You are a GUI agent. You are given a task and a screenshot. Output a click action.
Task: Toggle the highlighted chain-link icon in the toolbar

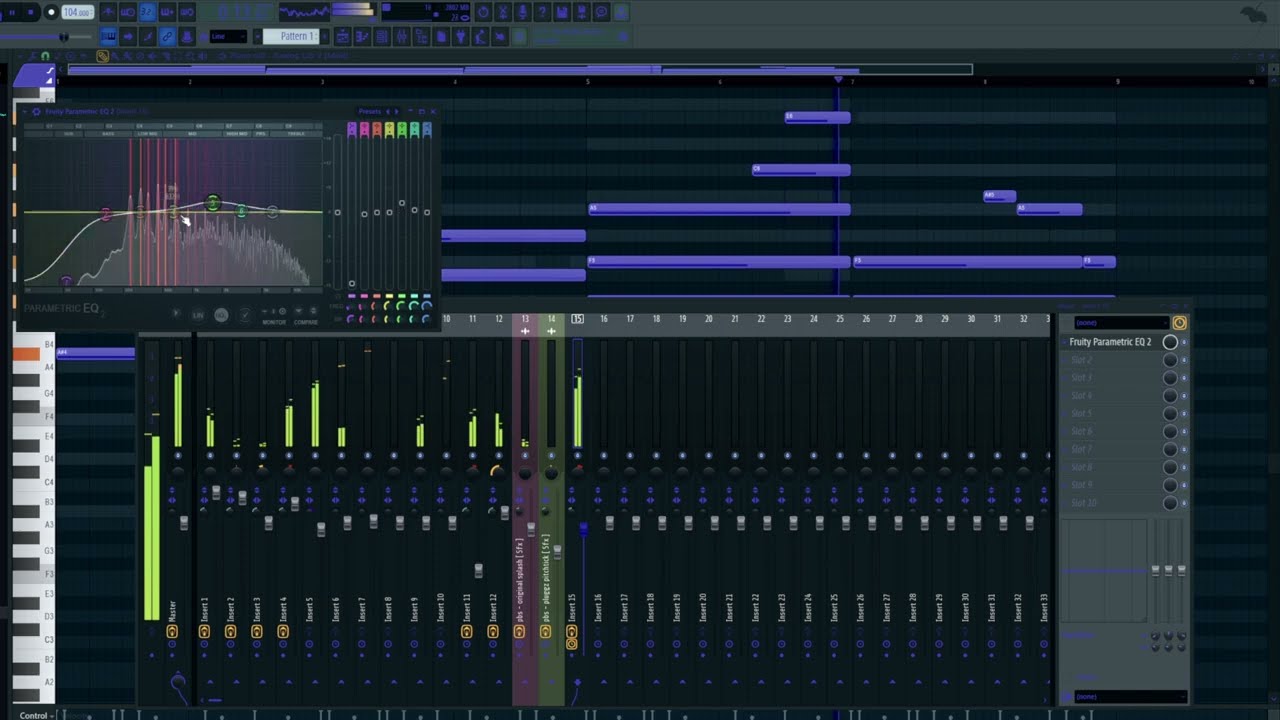click(x=167, y=36)
